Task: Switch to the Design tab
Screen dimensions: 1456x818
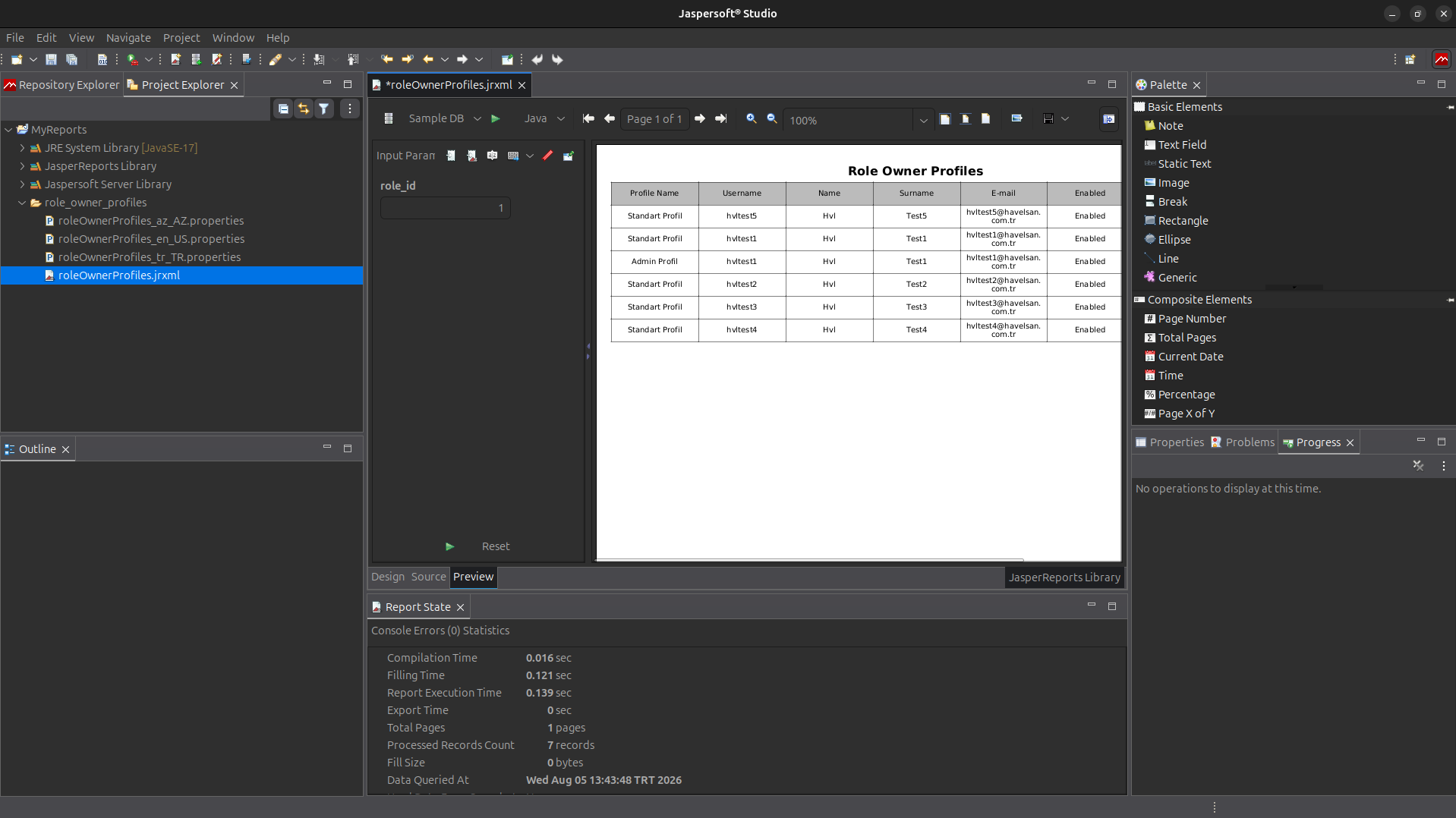Action: click(x=388, y=577)
